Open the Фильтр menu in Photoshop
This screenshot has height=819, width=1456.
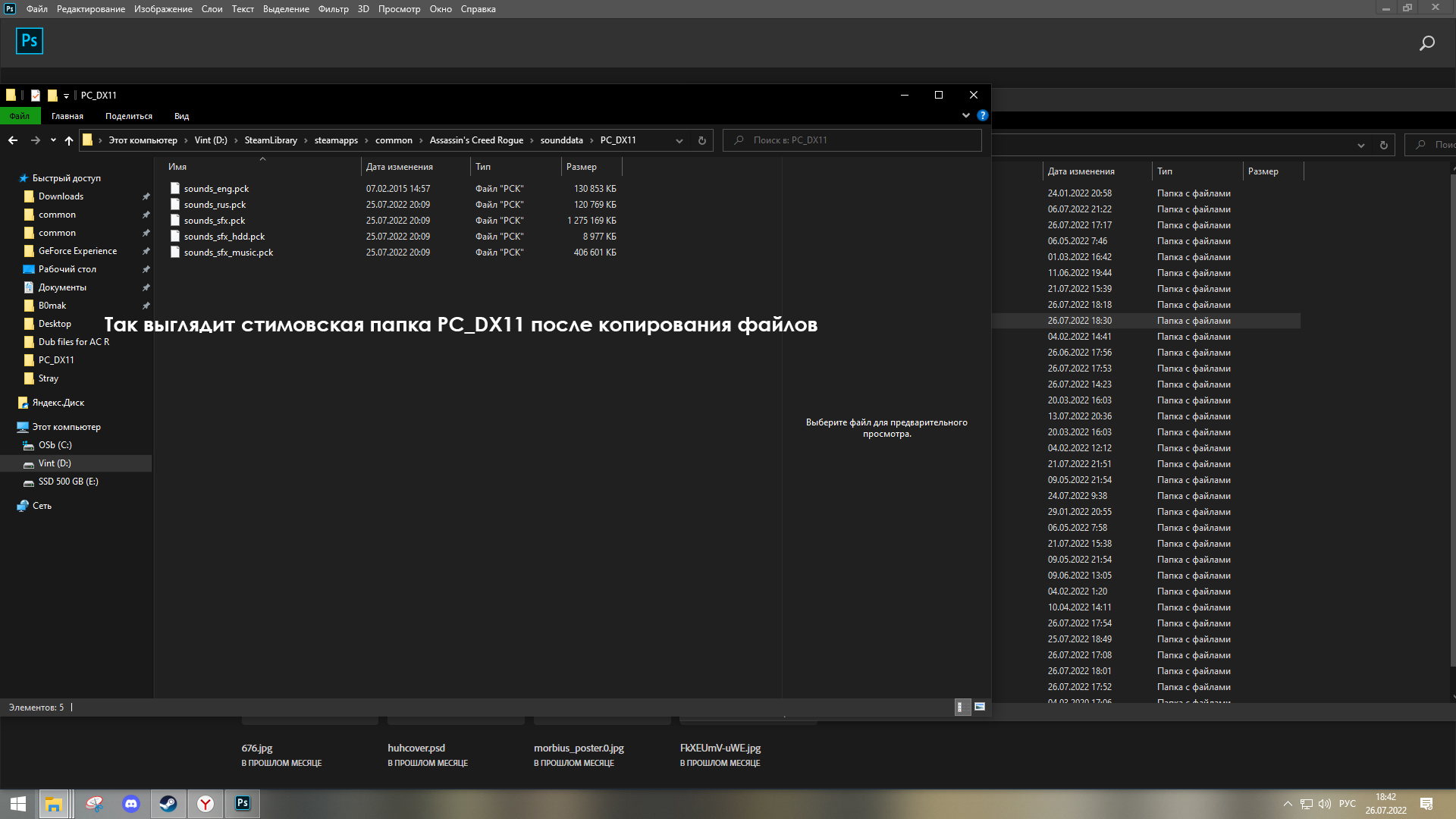click(333, 9)
